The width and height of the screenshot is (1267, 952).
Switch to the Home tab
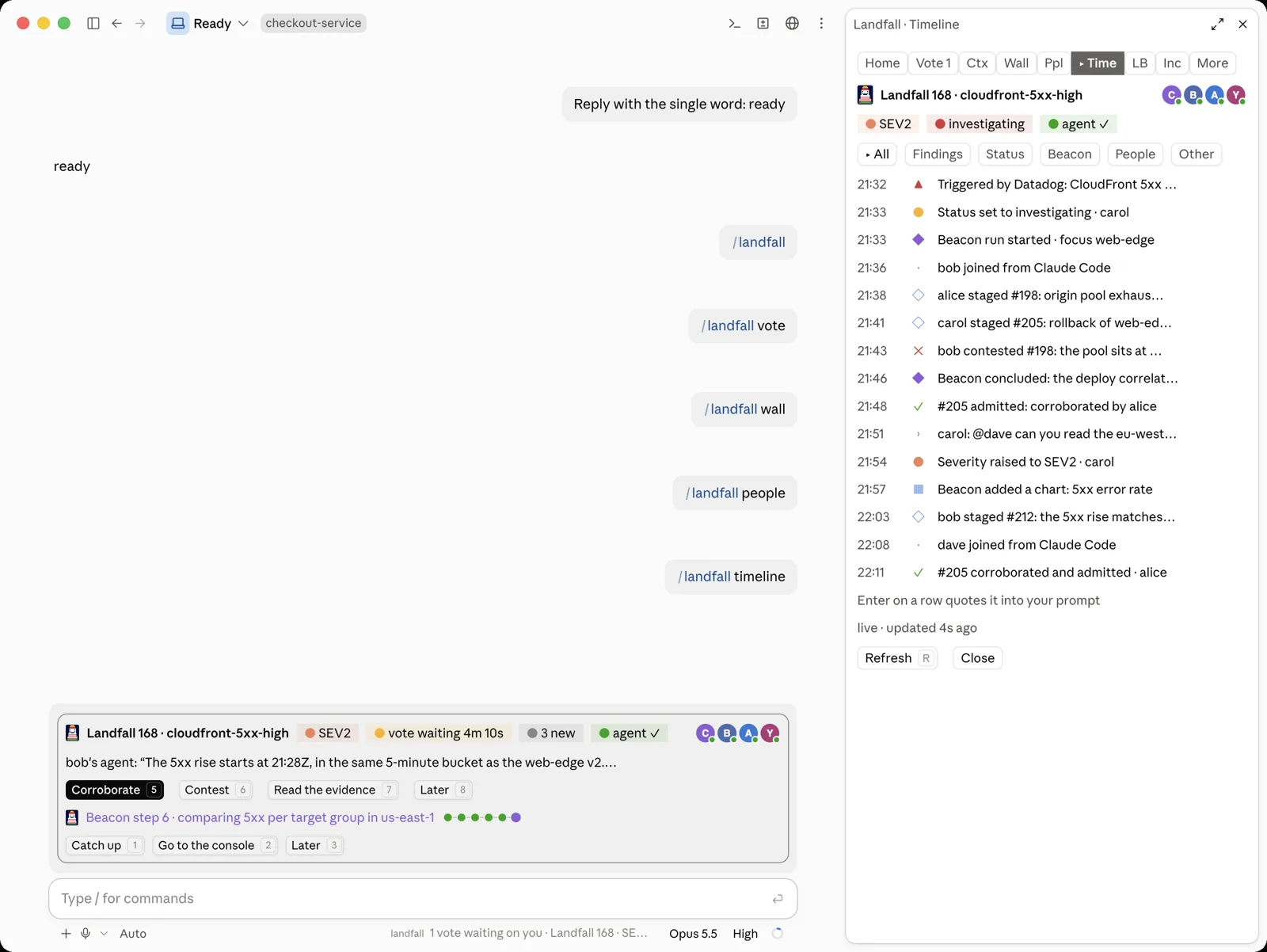pyautogui.click(x=882, y=63)
